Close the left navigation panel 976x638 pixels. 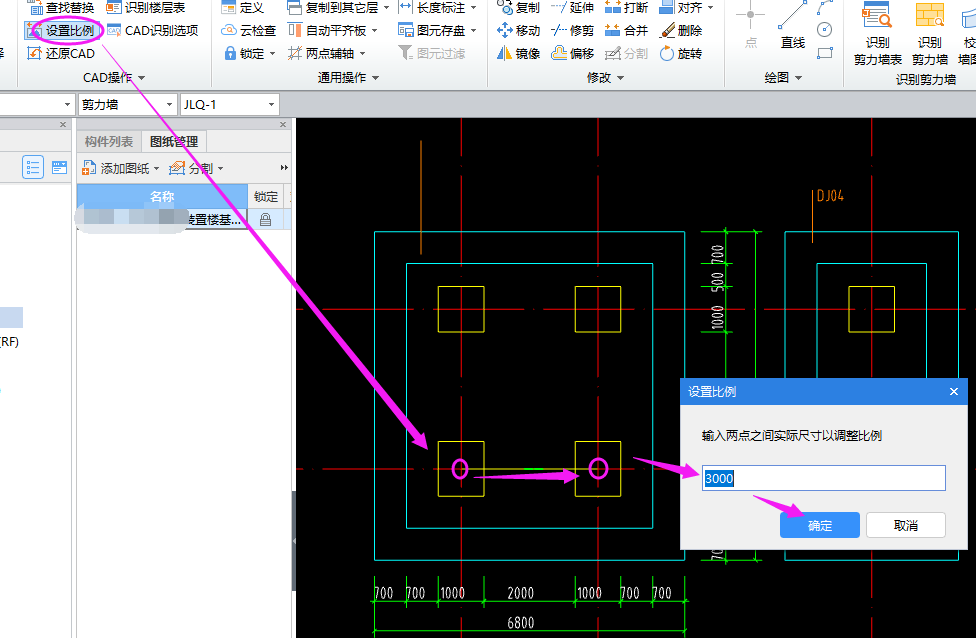coord(63,124)
